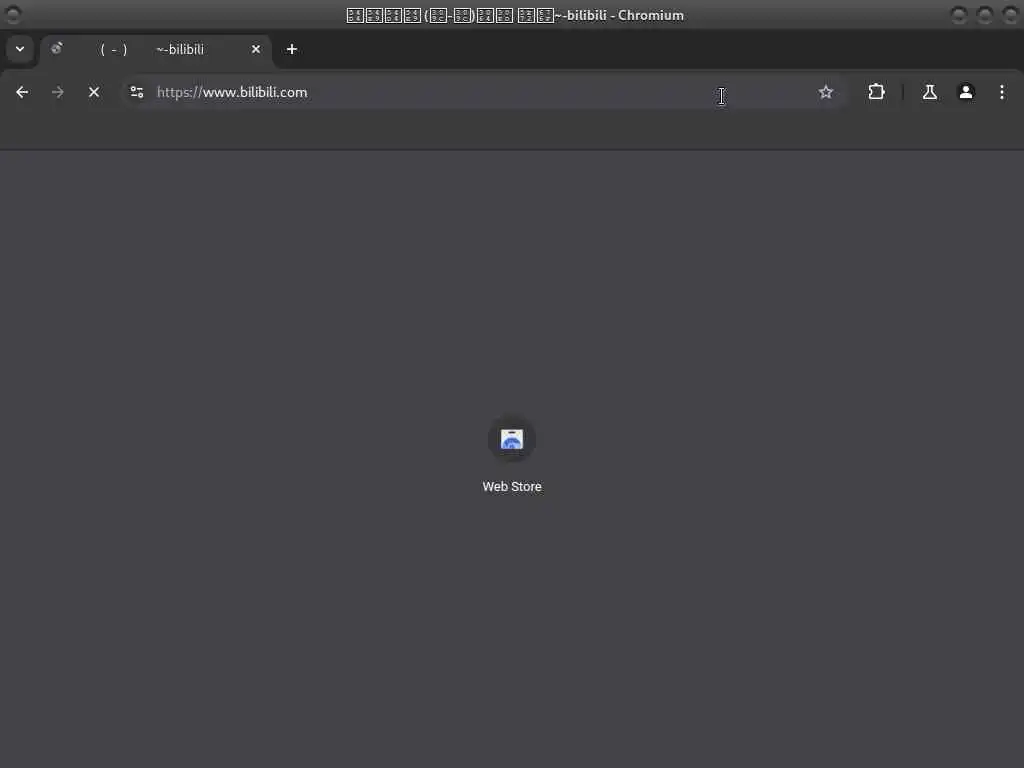Minimize the Chromium window
1024x768 pixels.
[x=959, y=14]
